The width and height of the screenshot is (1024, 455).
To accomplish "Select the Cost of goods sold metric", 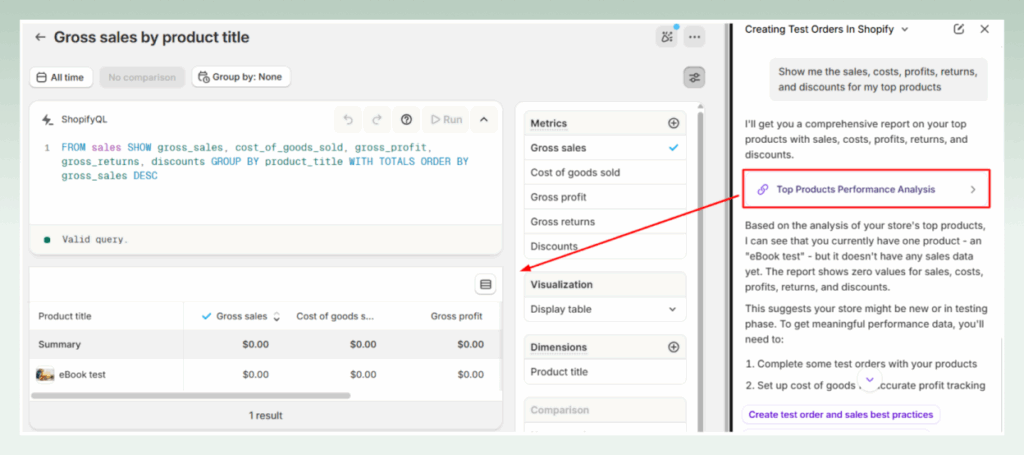I will click(x=605, y=172).
